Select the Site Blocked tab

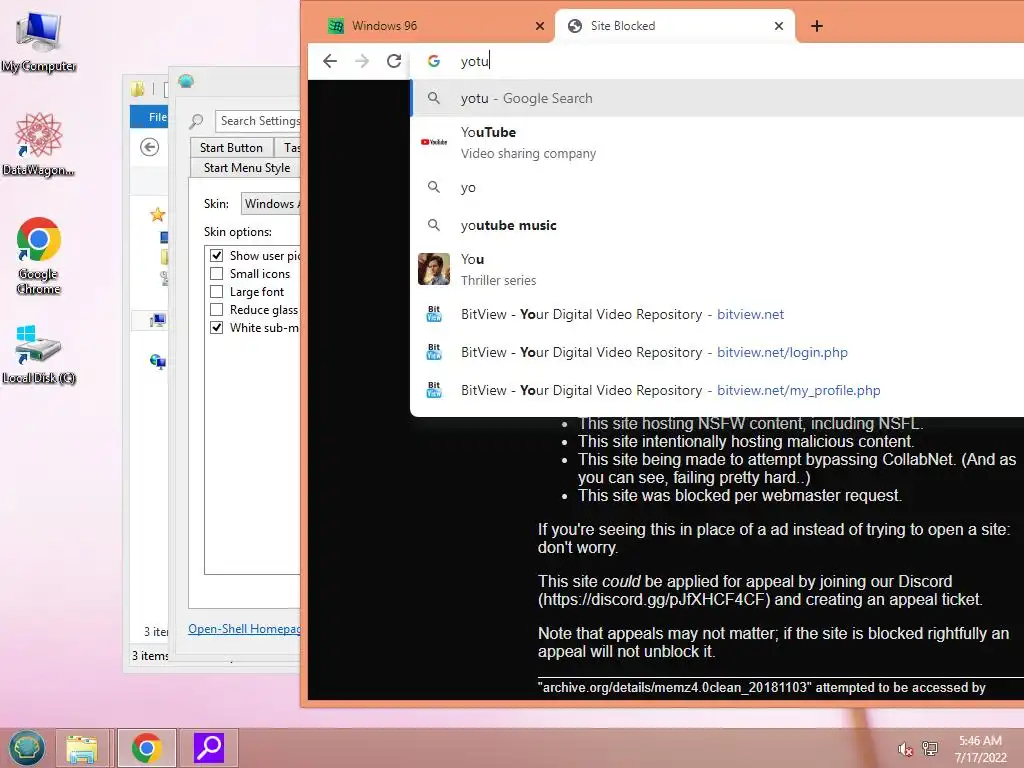pyautogui.click(x=675, y=26)
